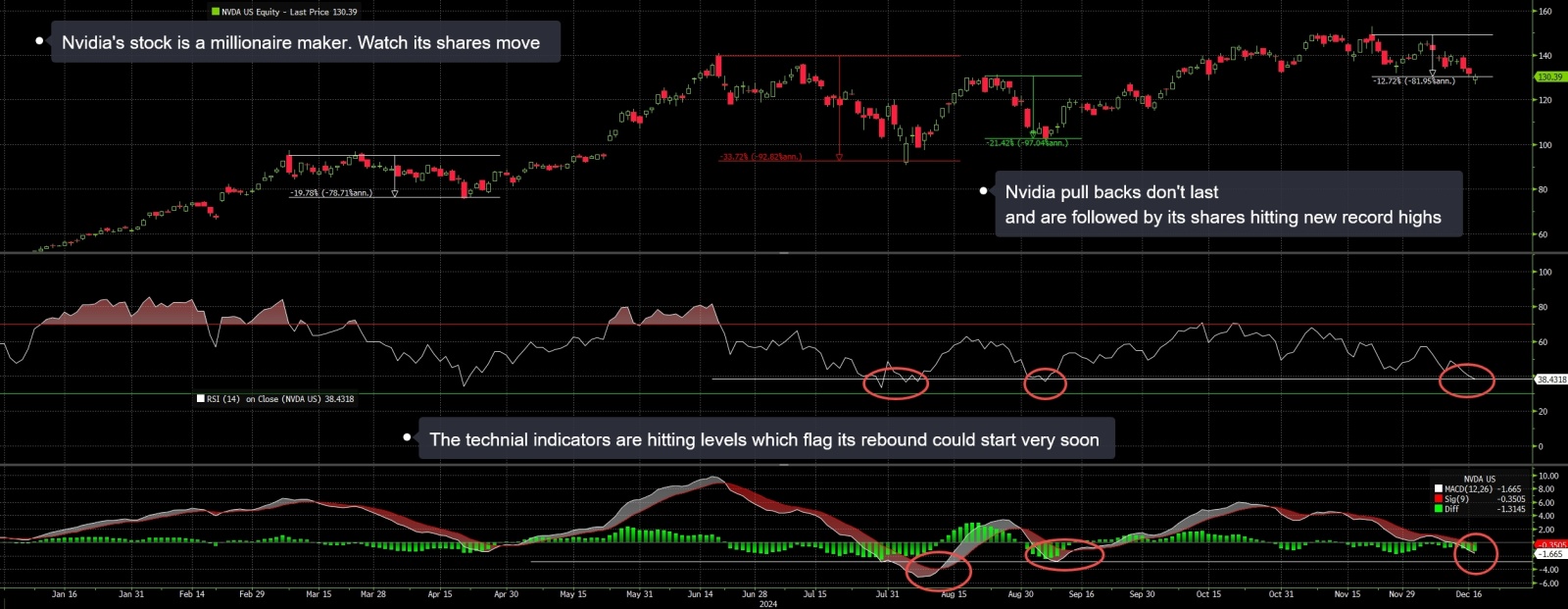Image resolution: width=1568 pixels, height=609 pixels.
Task: Click the 10.00 MACD axis label
Action: (1549, 477)
